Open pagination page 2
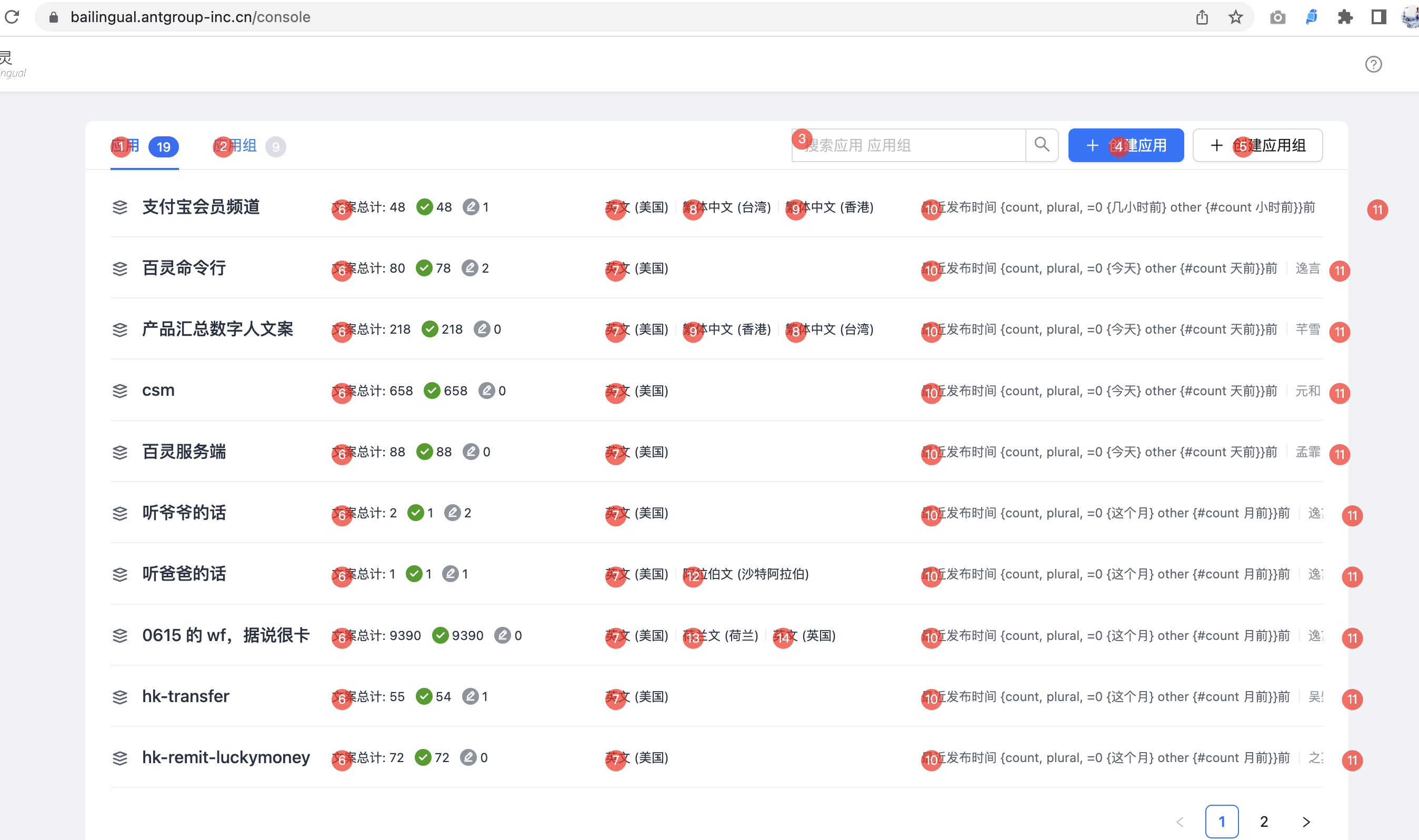The image size is (1419, 840). coord(1264,822)
